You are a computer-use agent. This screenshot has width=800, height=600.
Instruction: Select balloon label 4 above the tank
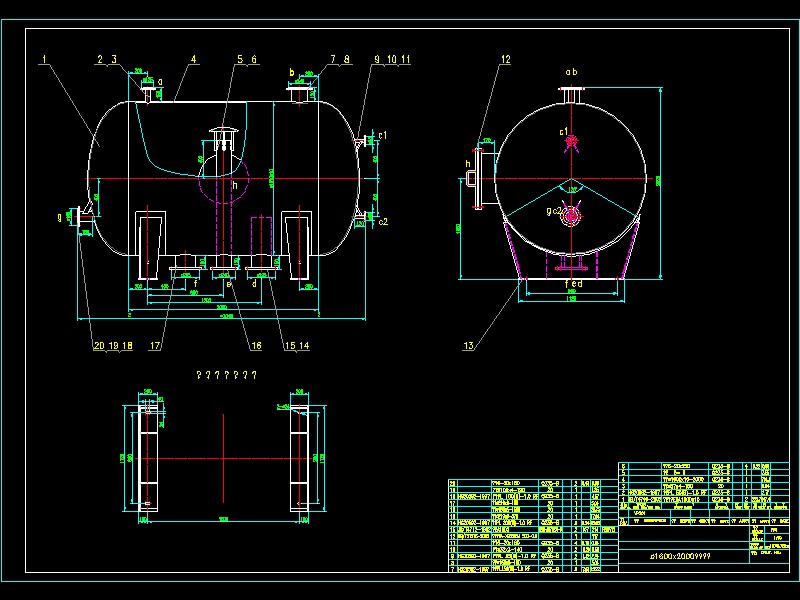[193, 61]
